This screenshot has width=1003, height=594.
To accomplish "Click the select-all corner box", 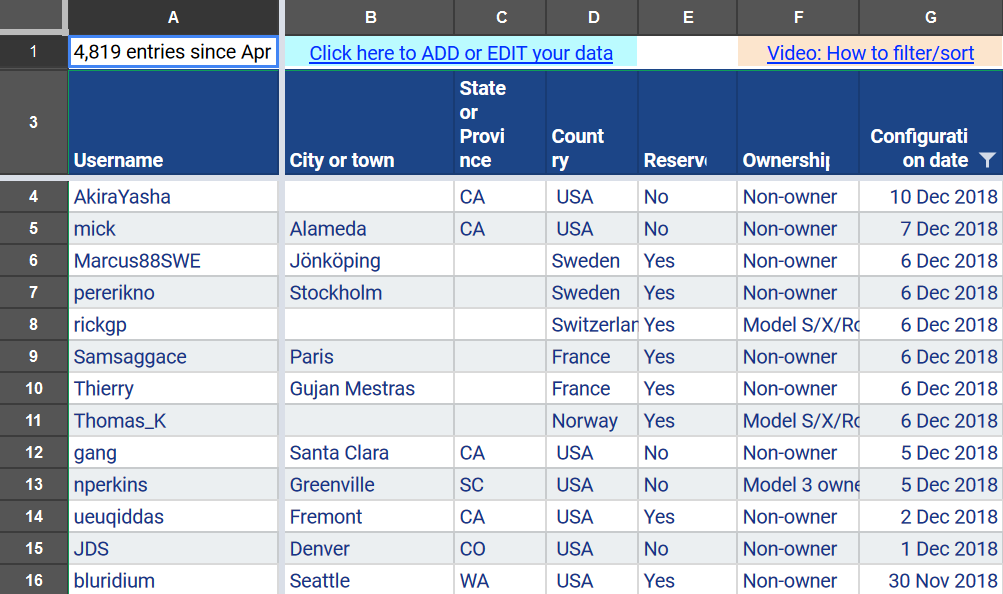I will 33,17.
